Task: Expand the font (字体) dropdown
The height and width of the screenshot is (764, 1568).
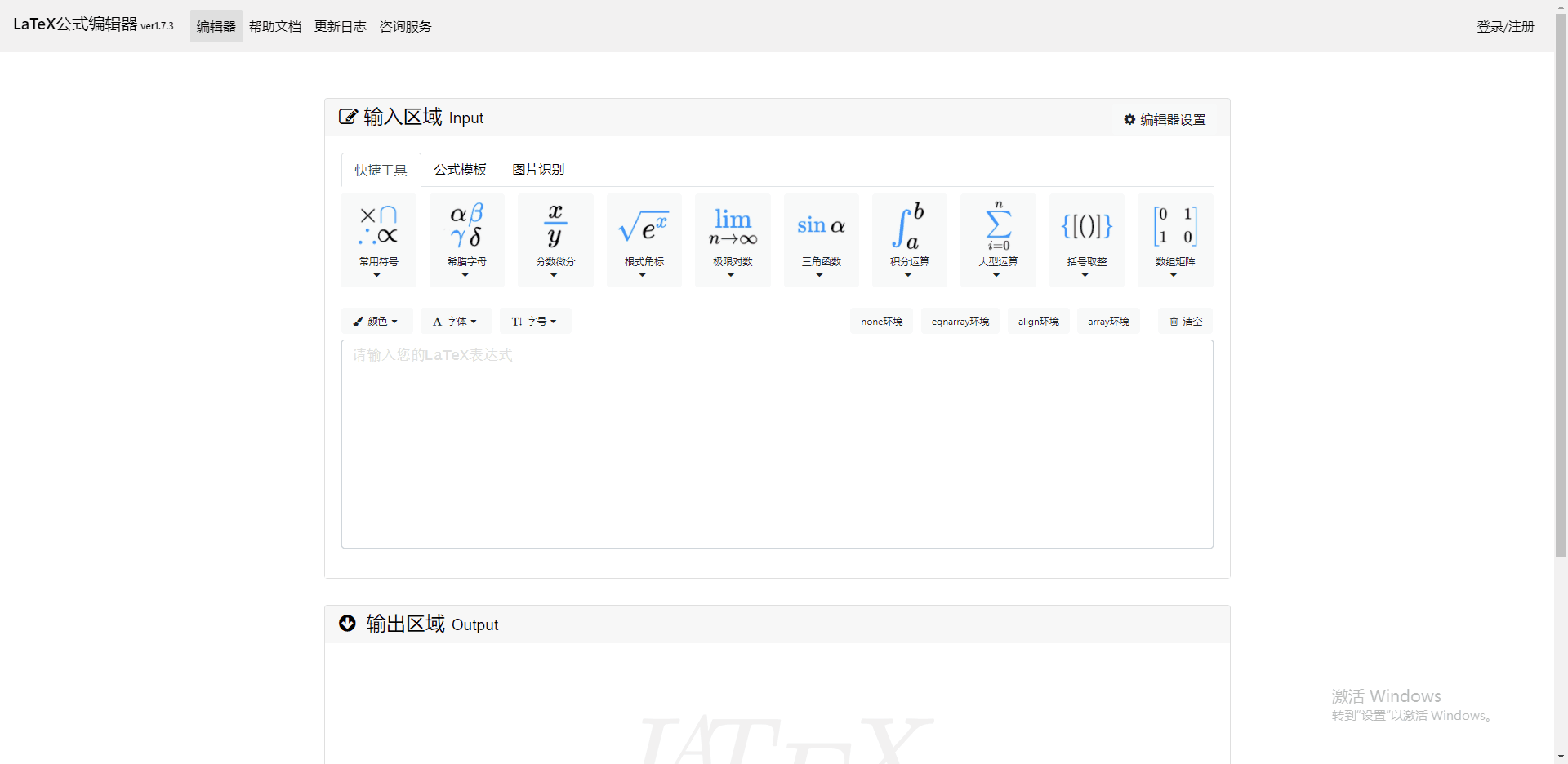Action: click(x=456, y=322)
